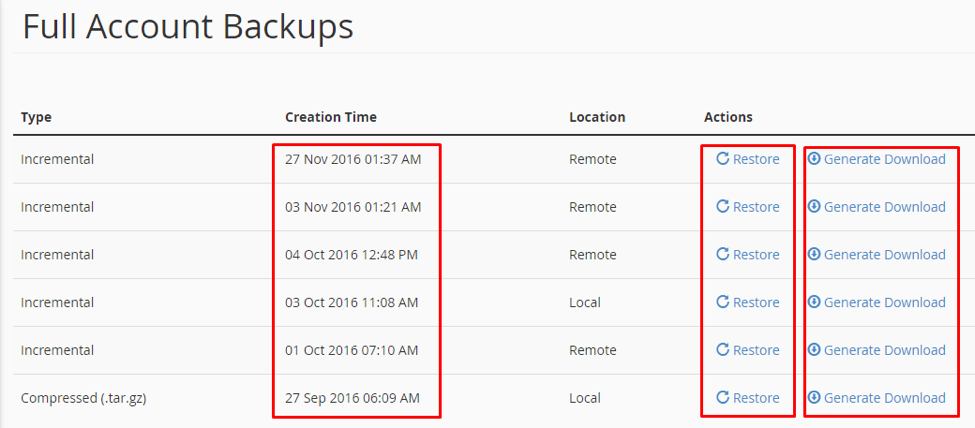Click the Actions column header
Image resolution: width=975 pixels, height=428 pixels.
(x=728, y=117)
